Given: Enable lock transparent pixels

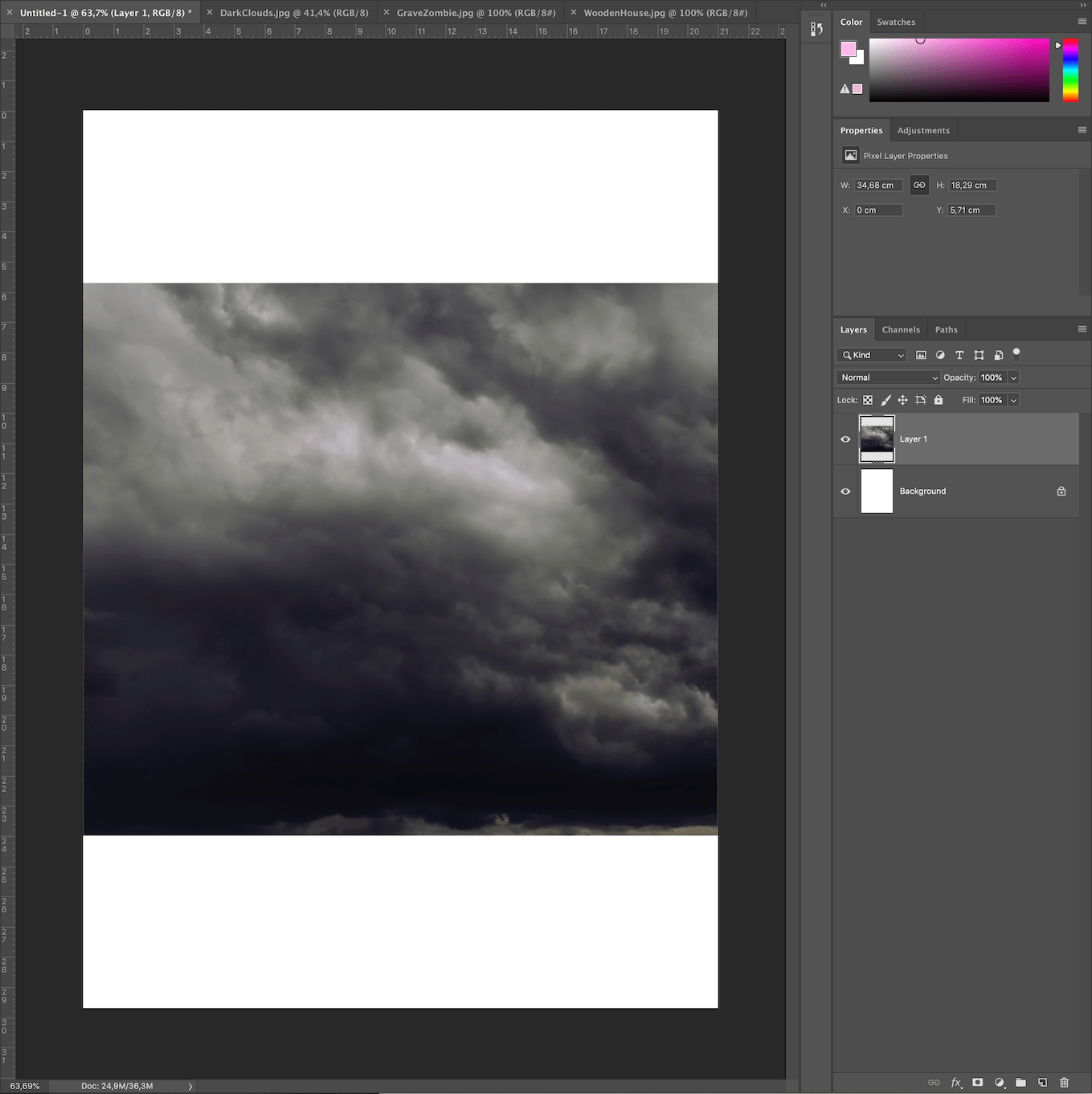Looking at the screenshot, I should (x=868, y=399).
